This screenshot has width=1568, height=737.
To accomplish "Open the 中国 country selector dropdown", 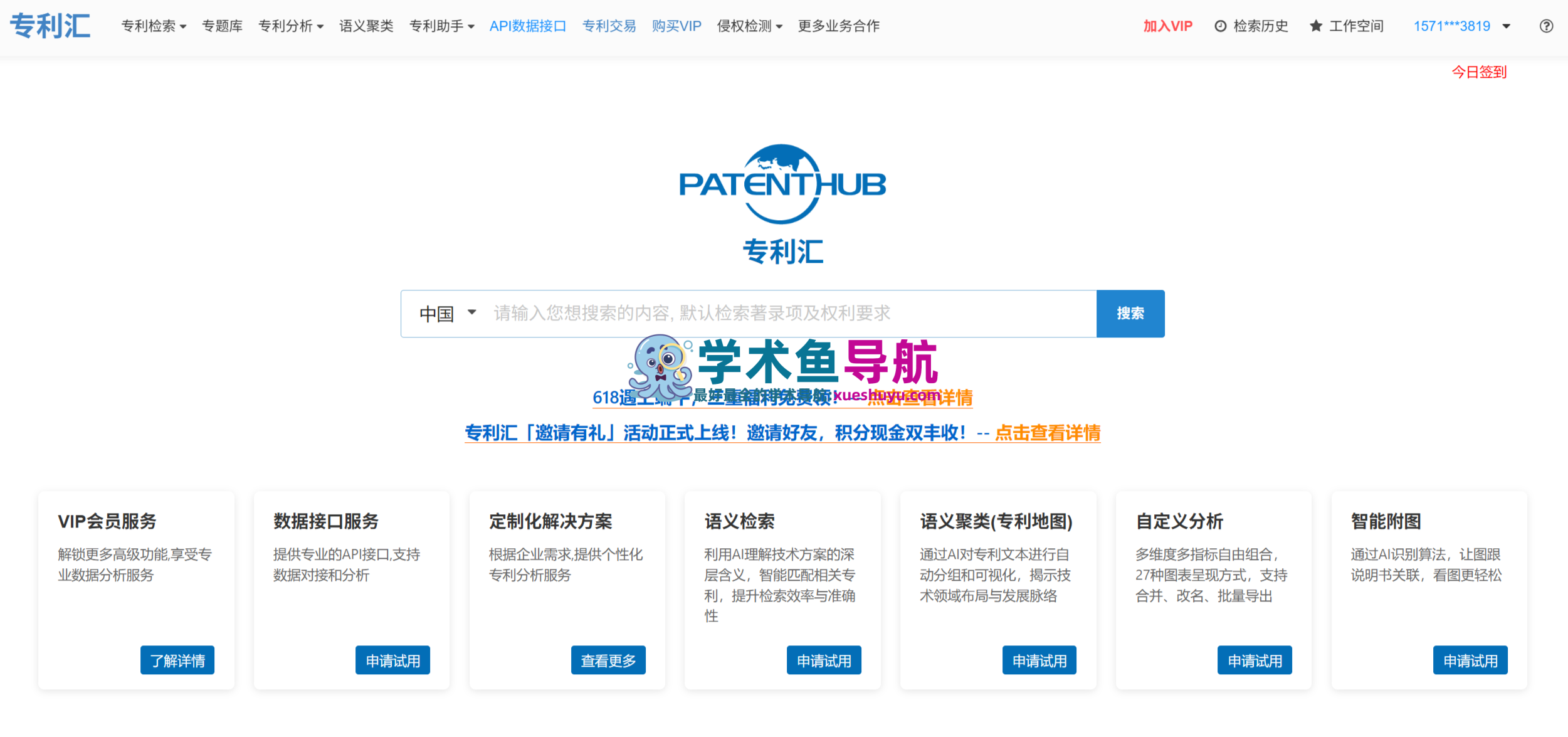I will (448, 314).
